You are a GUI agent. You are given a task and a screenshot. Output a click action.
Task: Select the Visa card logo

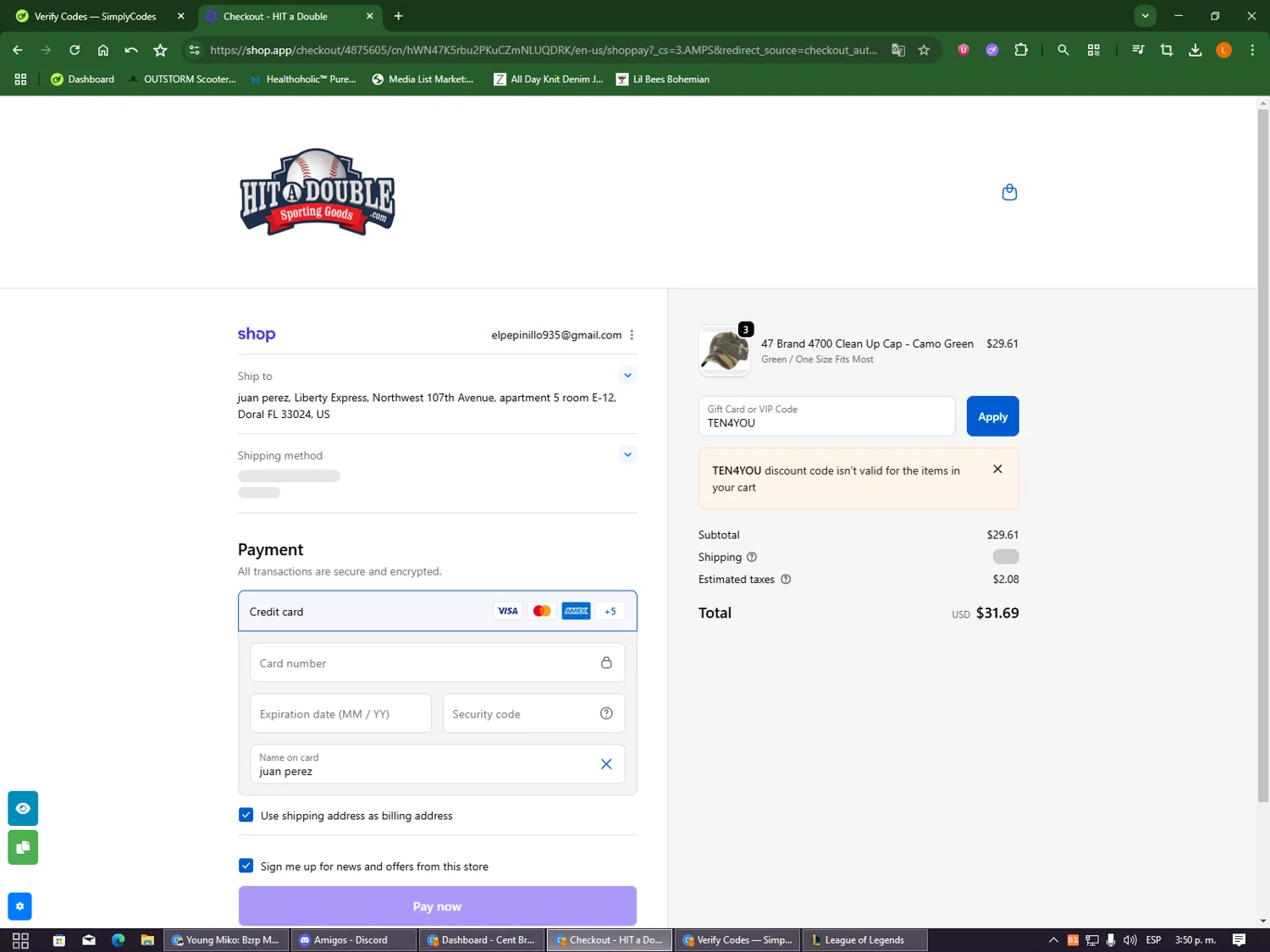tap(508, 611)
